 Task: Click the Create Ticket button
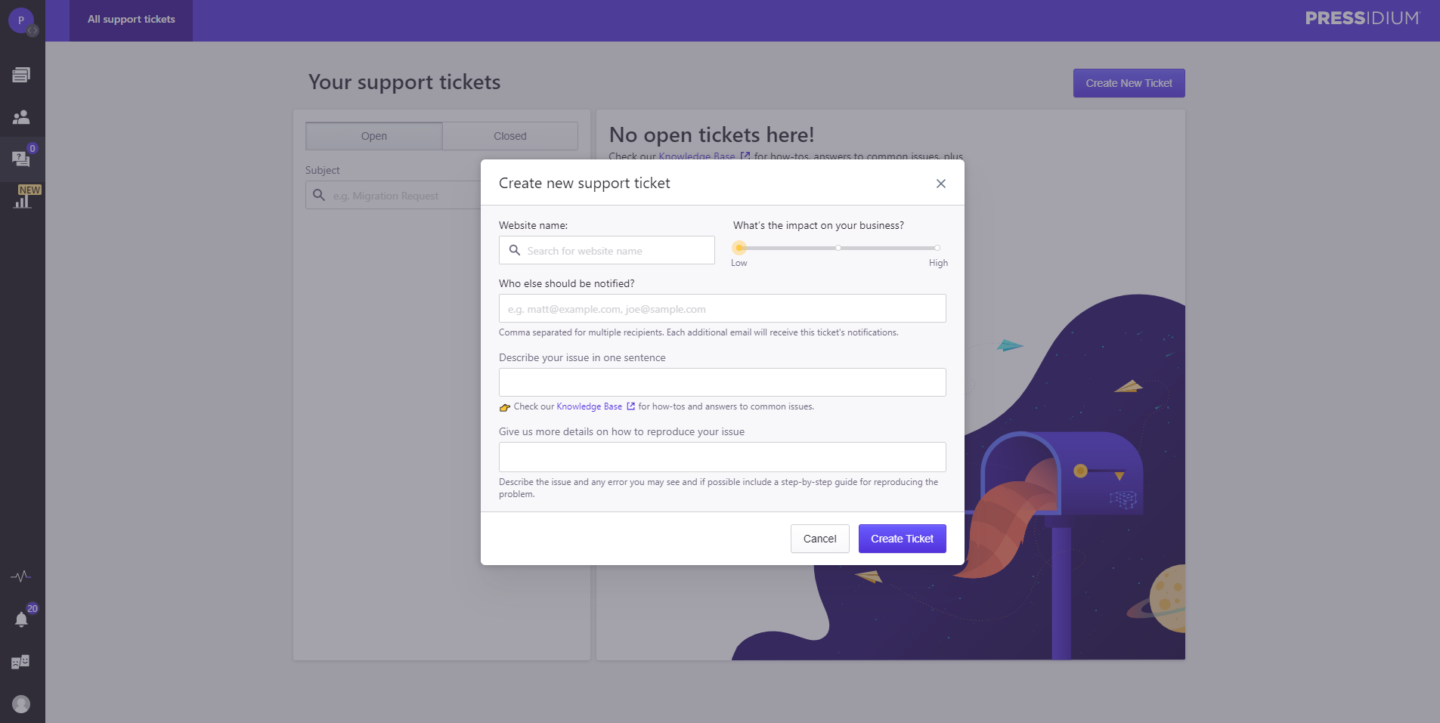(902, 539)
